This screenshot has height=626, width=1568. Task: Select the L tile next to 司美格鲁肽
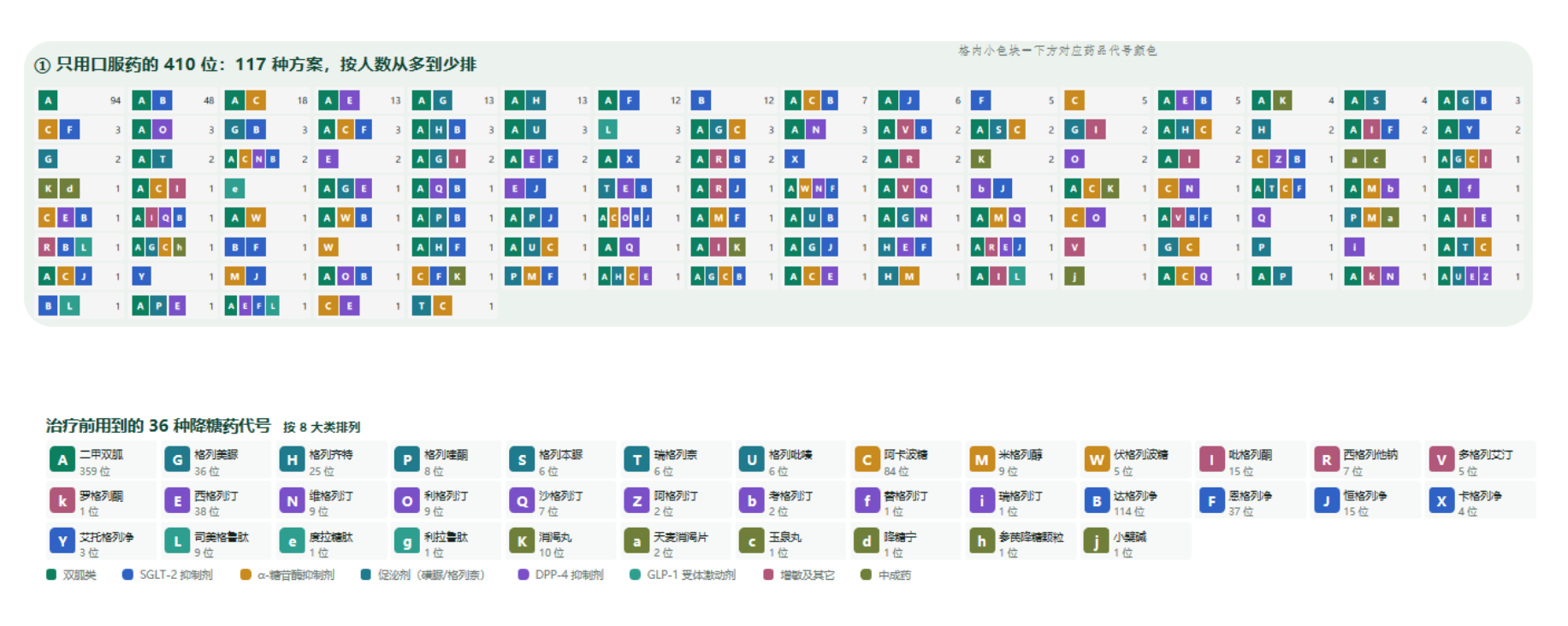177,542
